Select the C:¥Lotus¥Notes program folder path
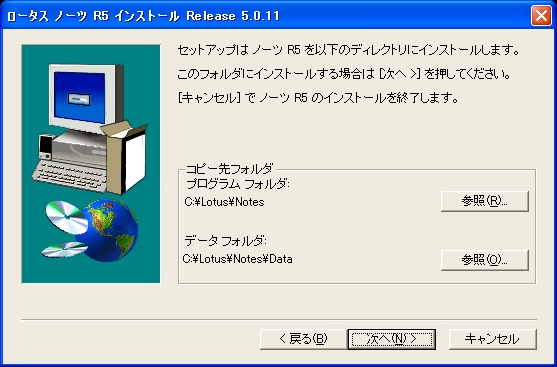 coord(225,202)
